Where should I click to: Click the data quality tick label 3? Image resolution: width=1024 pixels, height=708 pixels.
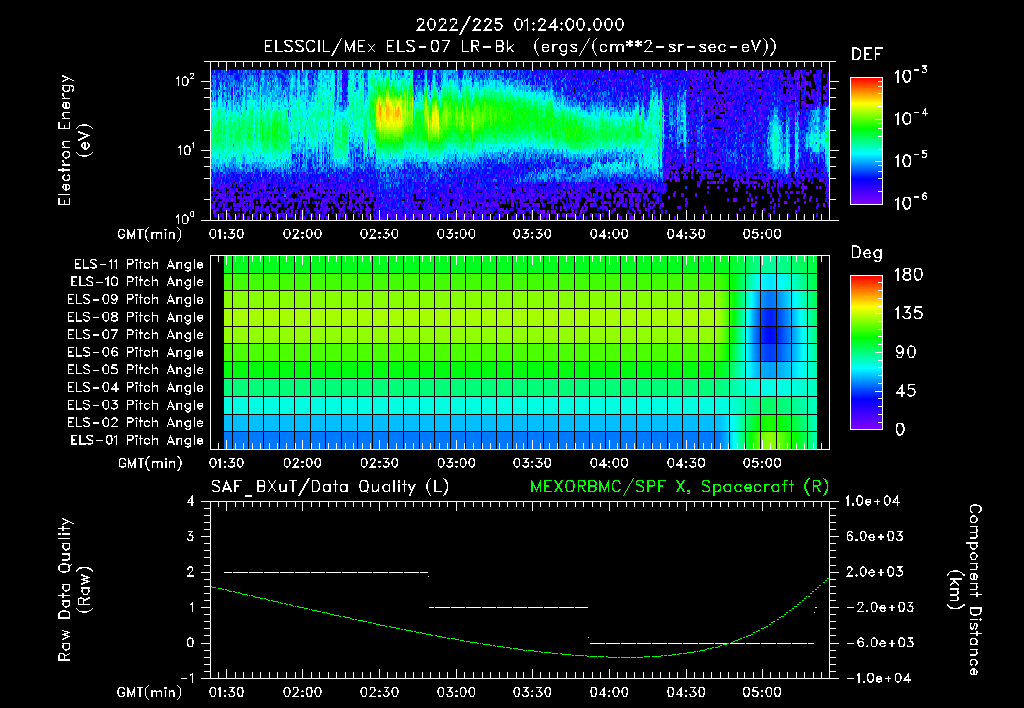(191, 537)
